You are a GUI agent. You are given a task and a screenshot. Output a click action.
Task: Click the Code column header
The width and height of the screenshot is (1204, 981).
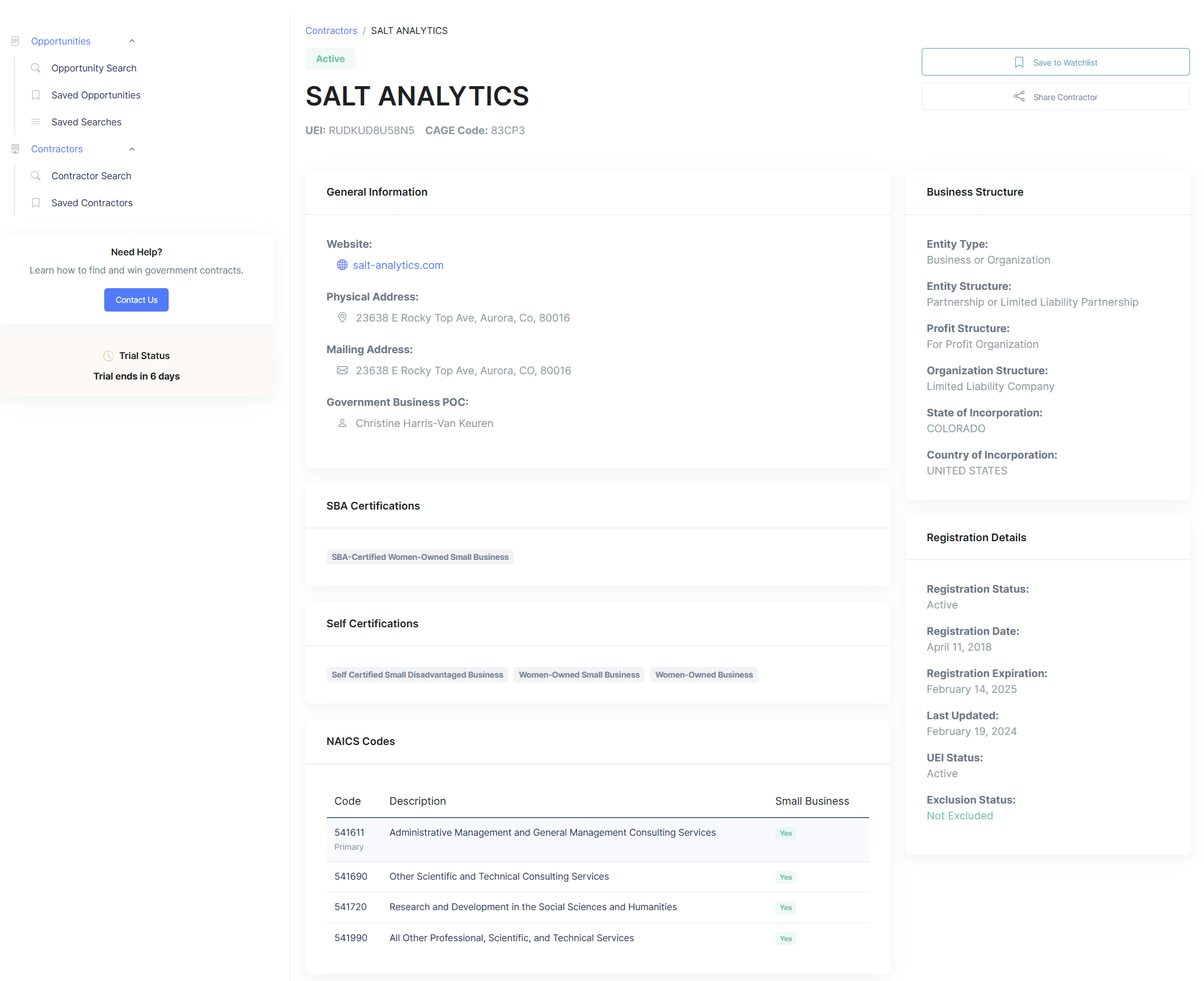tap(348, 801)
